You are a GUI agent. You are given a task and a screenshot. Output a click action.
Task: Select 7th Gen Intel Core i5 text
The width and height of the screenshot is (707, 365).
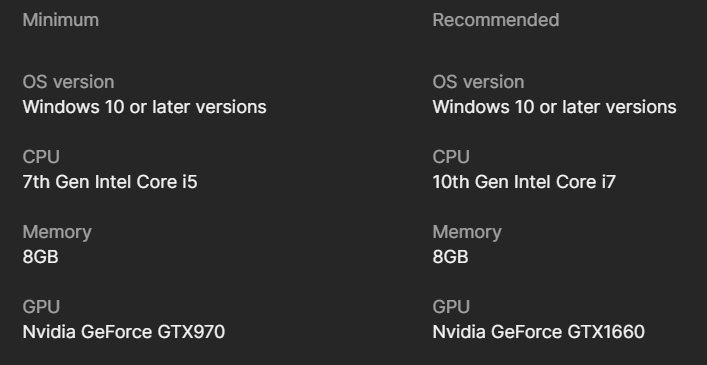click(110, 182)
